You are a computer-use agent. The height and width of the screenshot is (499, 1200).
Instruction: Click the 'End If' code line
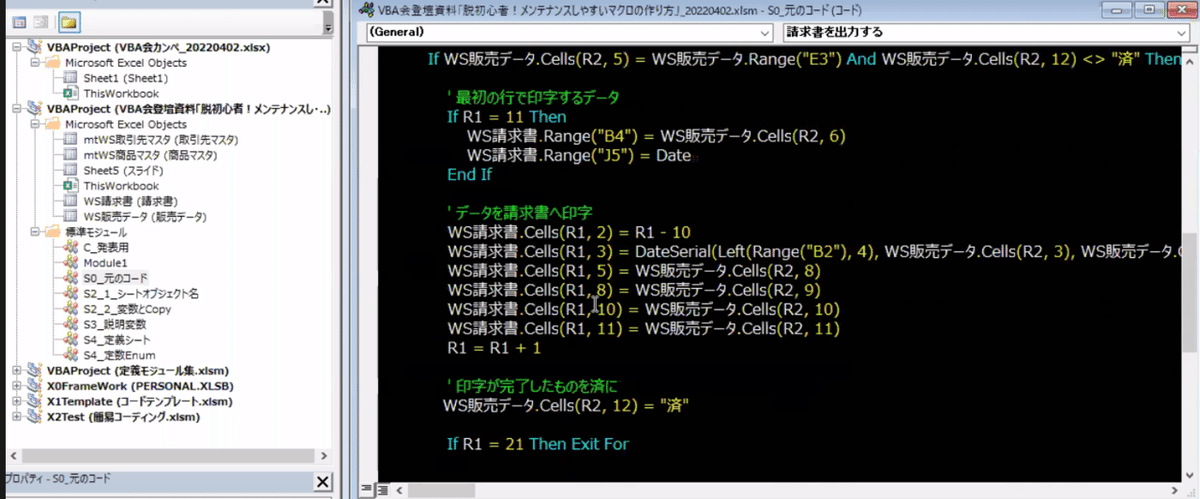click(469, 174)
